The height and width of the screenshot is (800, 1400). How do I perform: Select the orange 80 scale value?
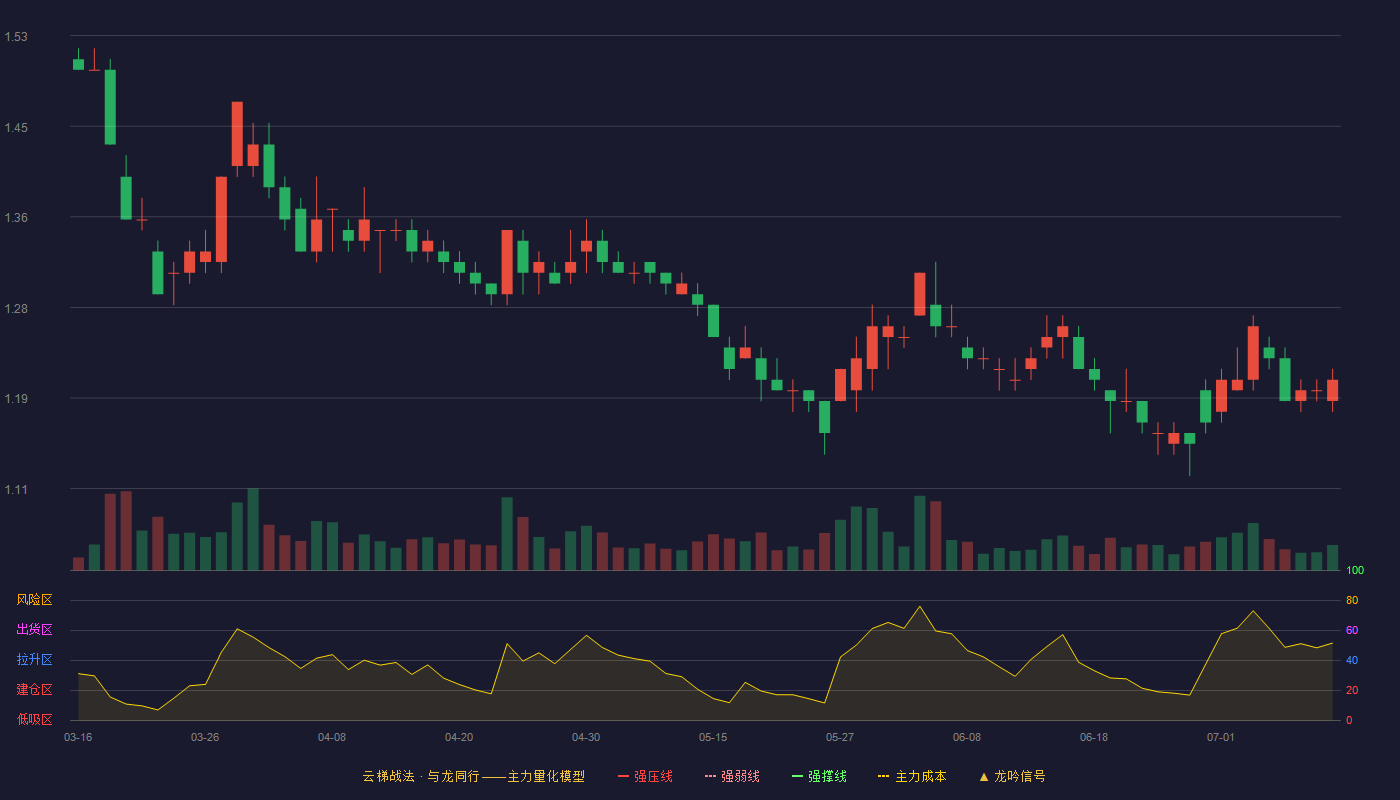(1352, 600)
